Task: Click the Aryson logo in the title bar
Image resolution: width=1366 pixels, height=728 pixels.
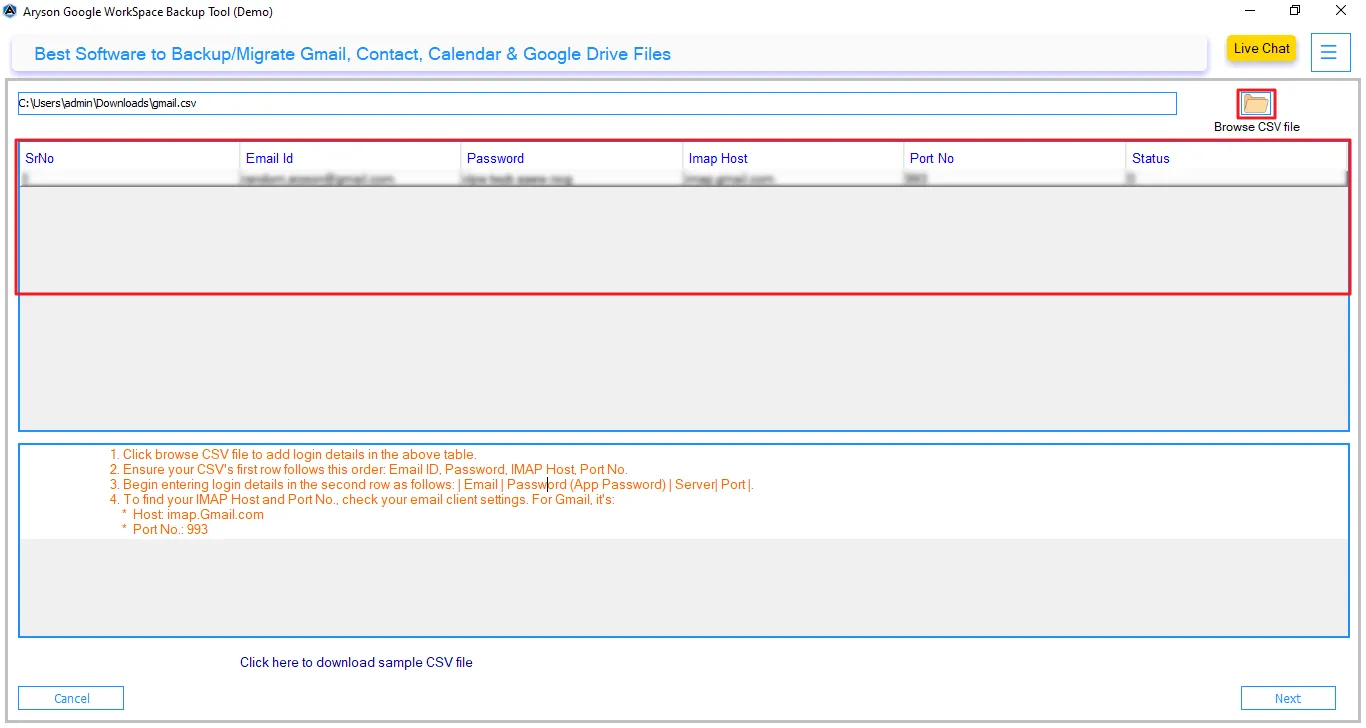Action: (10, 11)
